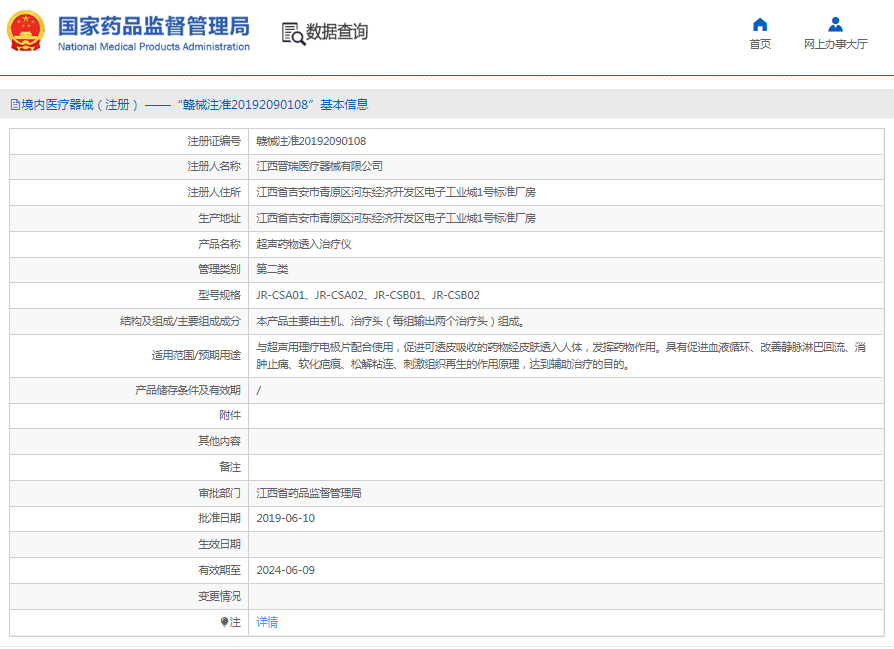Click the 注册人住所 label
Screen dimensions: 894x649
point(214,192)
